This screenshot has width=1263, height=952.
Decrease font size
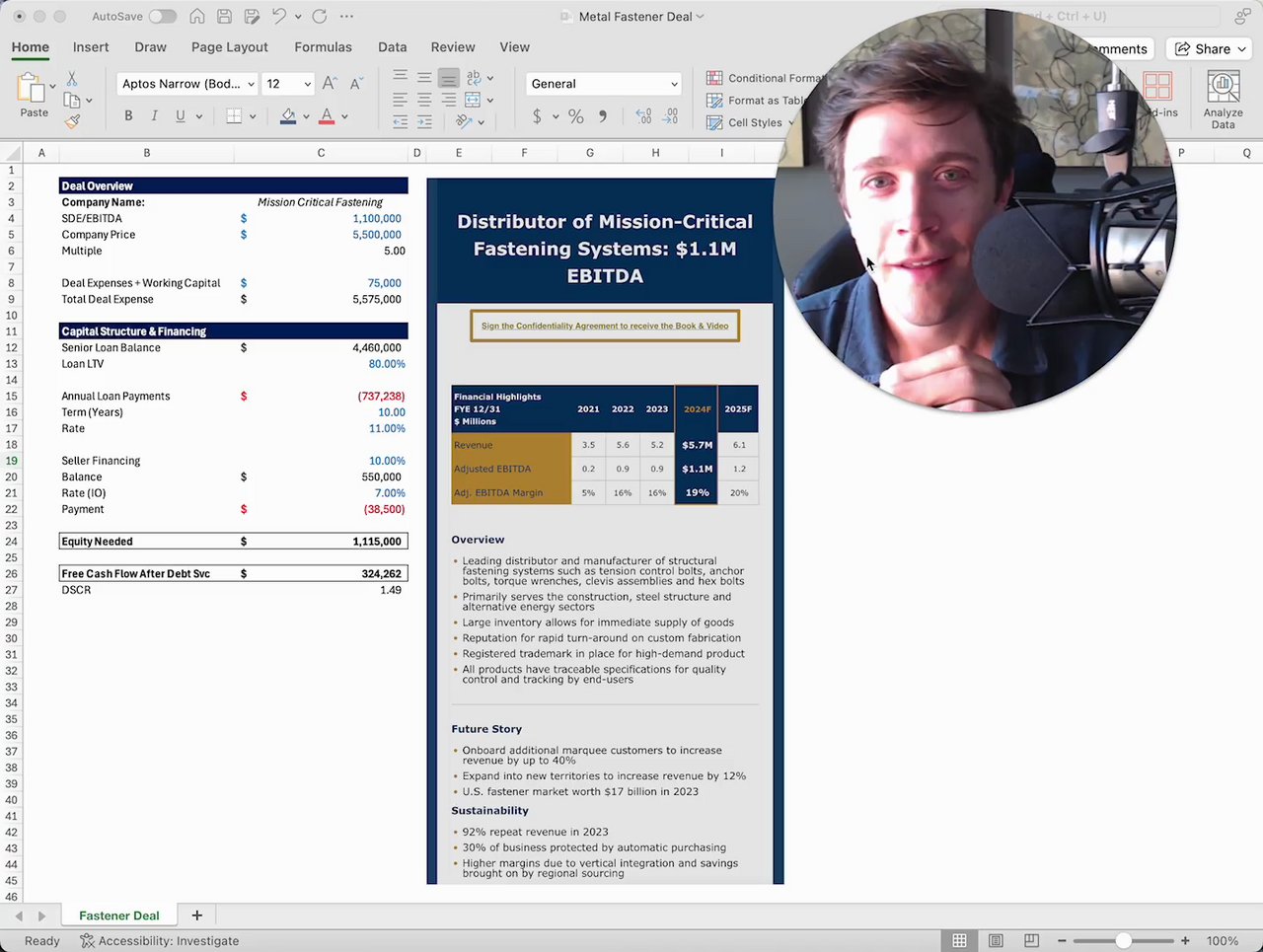pyautogui.click(x=356, y=84)
